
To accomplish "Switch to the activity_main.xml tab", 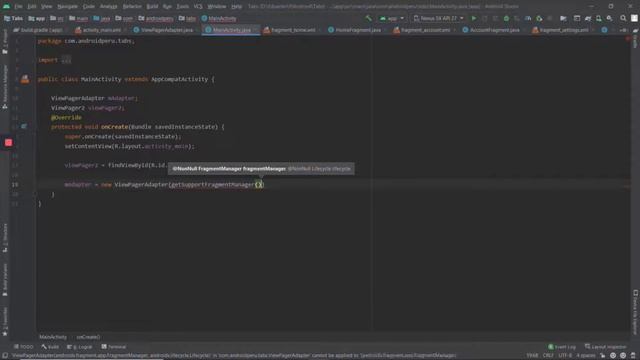I will [98, 30].
